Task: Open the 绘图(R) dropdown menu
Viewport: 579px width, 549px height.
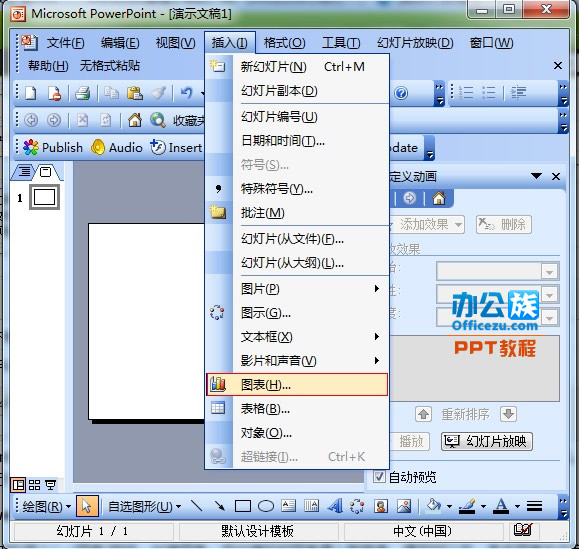Action: (47, 506)
